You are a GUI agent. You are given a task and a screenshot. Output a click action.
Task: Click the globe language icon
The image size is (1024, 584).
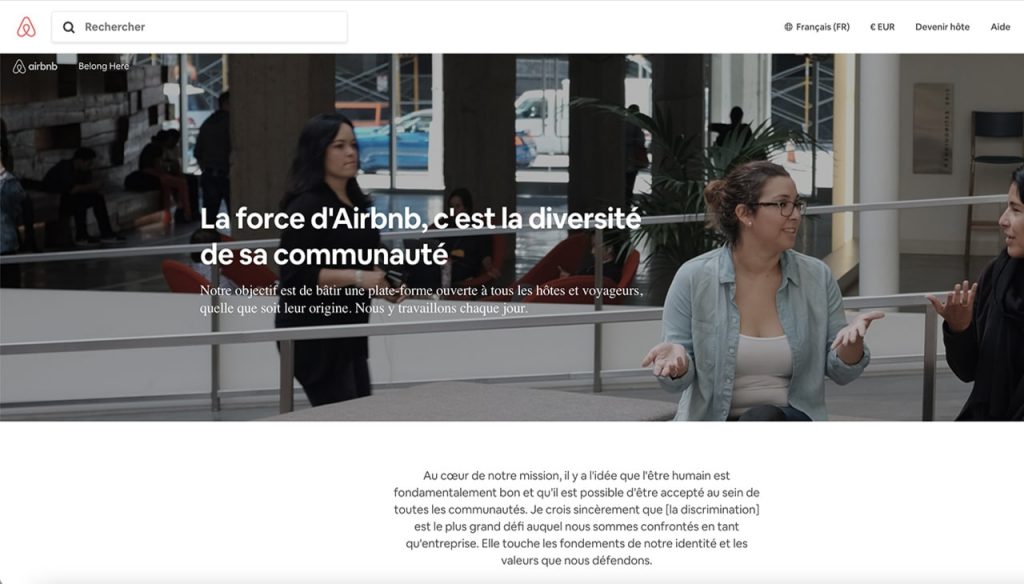(788, 27)
